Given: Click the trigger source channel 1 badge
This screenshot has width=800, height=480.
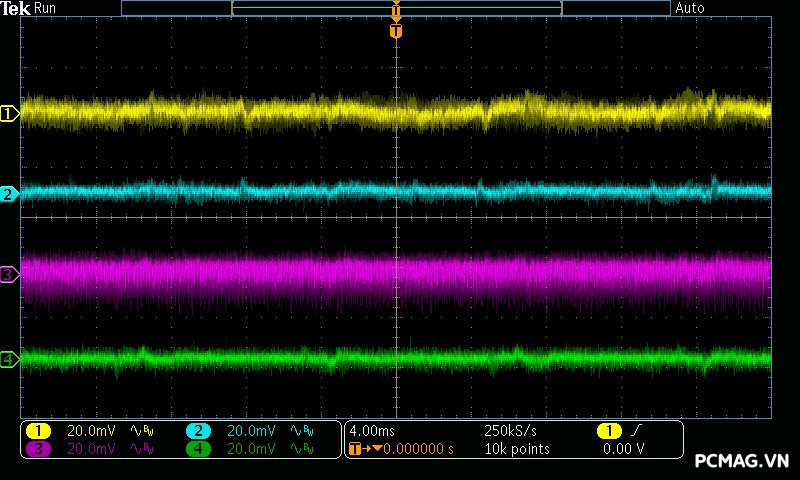Looking at the screenshot, I should click(x=608, y=431).
